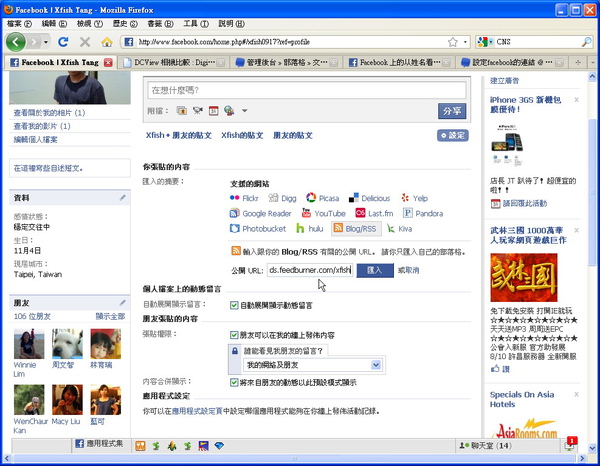This screenshot has width=600, height=466.
Task: Edit the 資料 box with pencil icon
Action: pyautogui.click(x=122, y=198)
